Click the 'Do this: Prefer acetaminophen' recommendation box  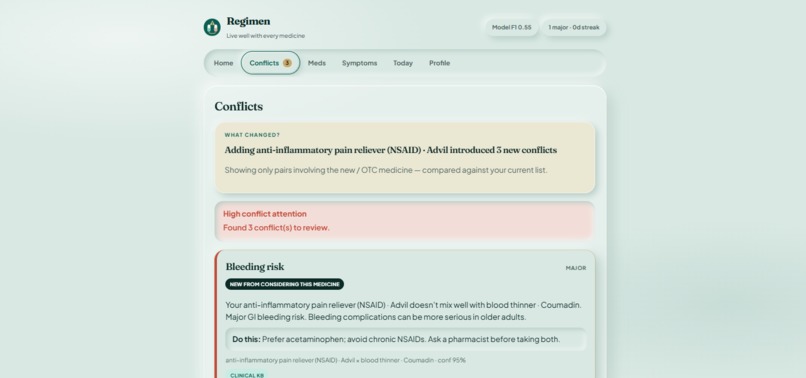click(x=406, y=339)
